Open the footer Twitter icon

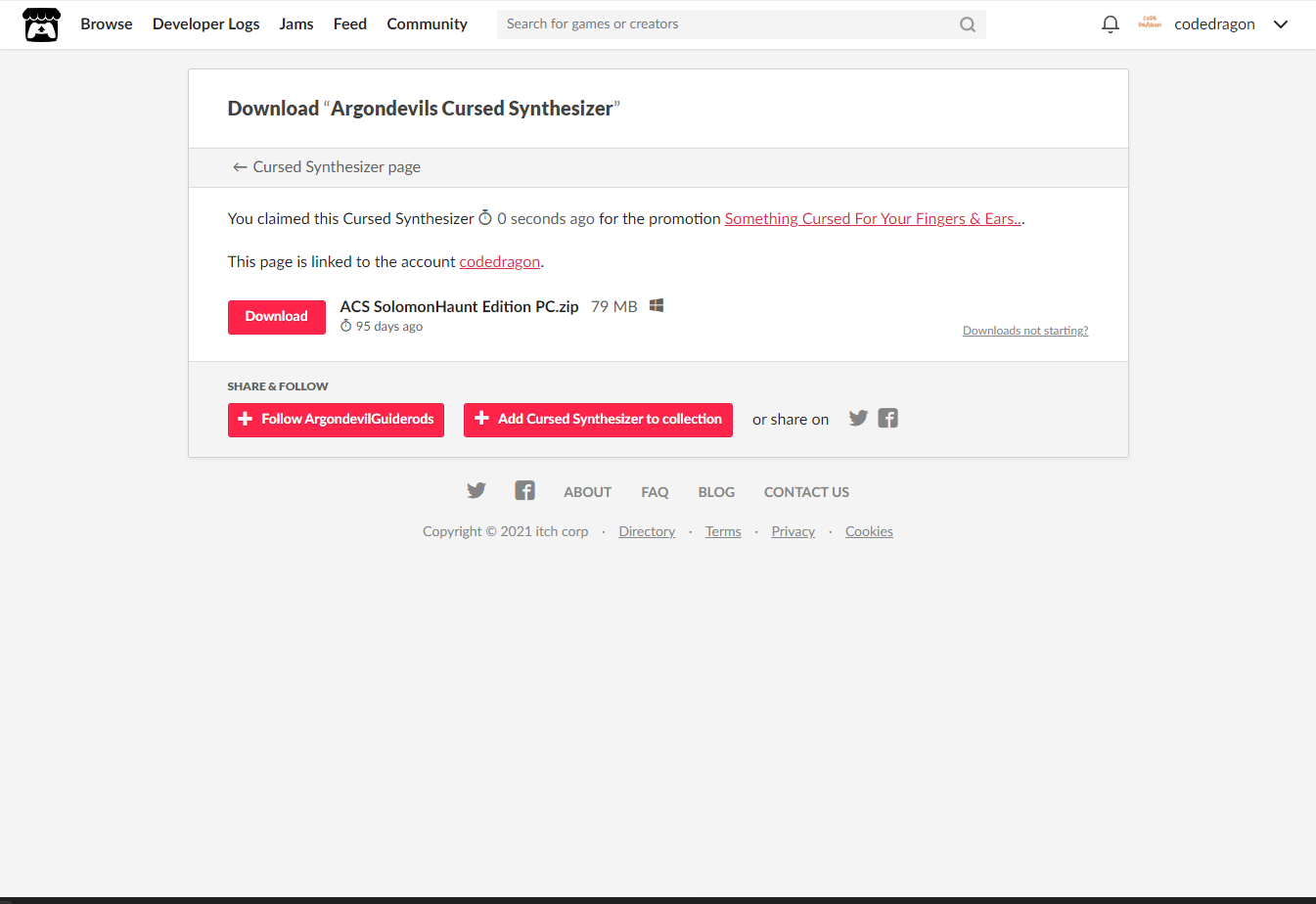(x=476, y=491)
